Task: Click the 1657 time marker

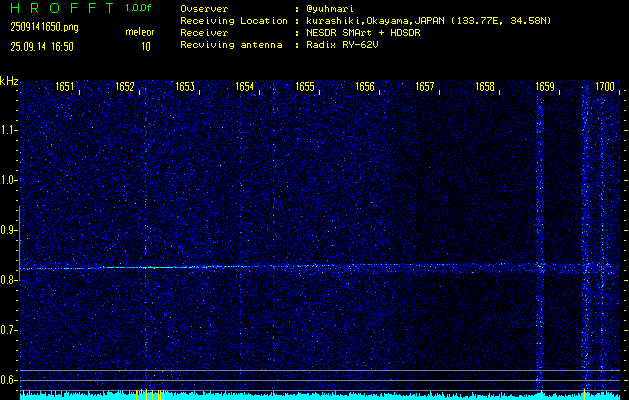Action: 425,87
